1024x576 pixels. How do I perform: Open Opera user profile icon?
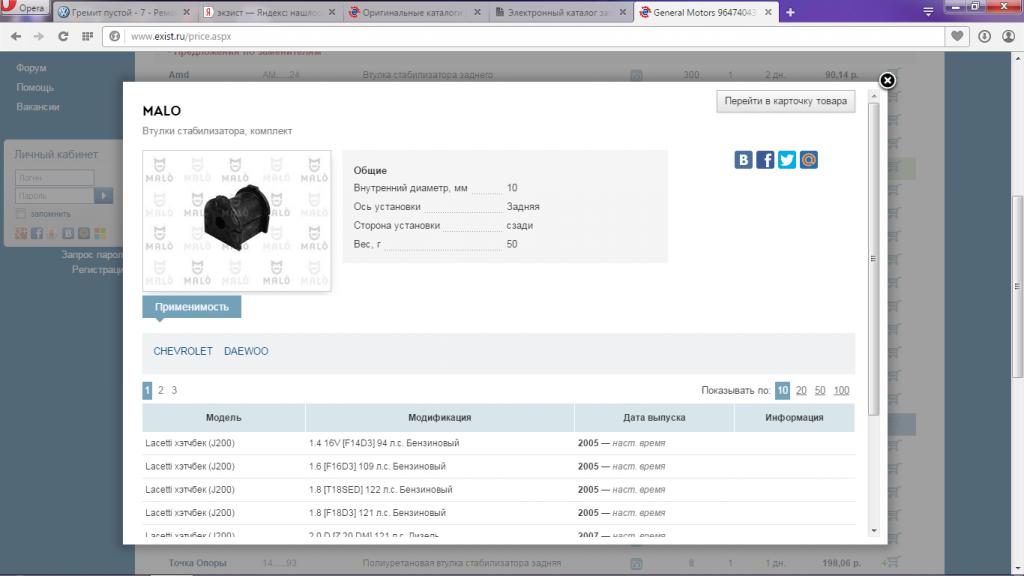point(1008,37)
